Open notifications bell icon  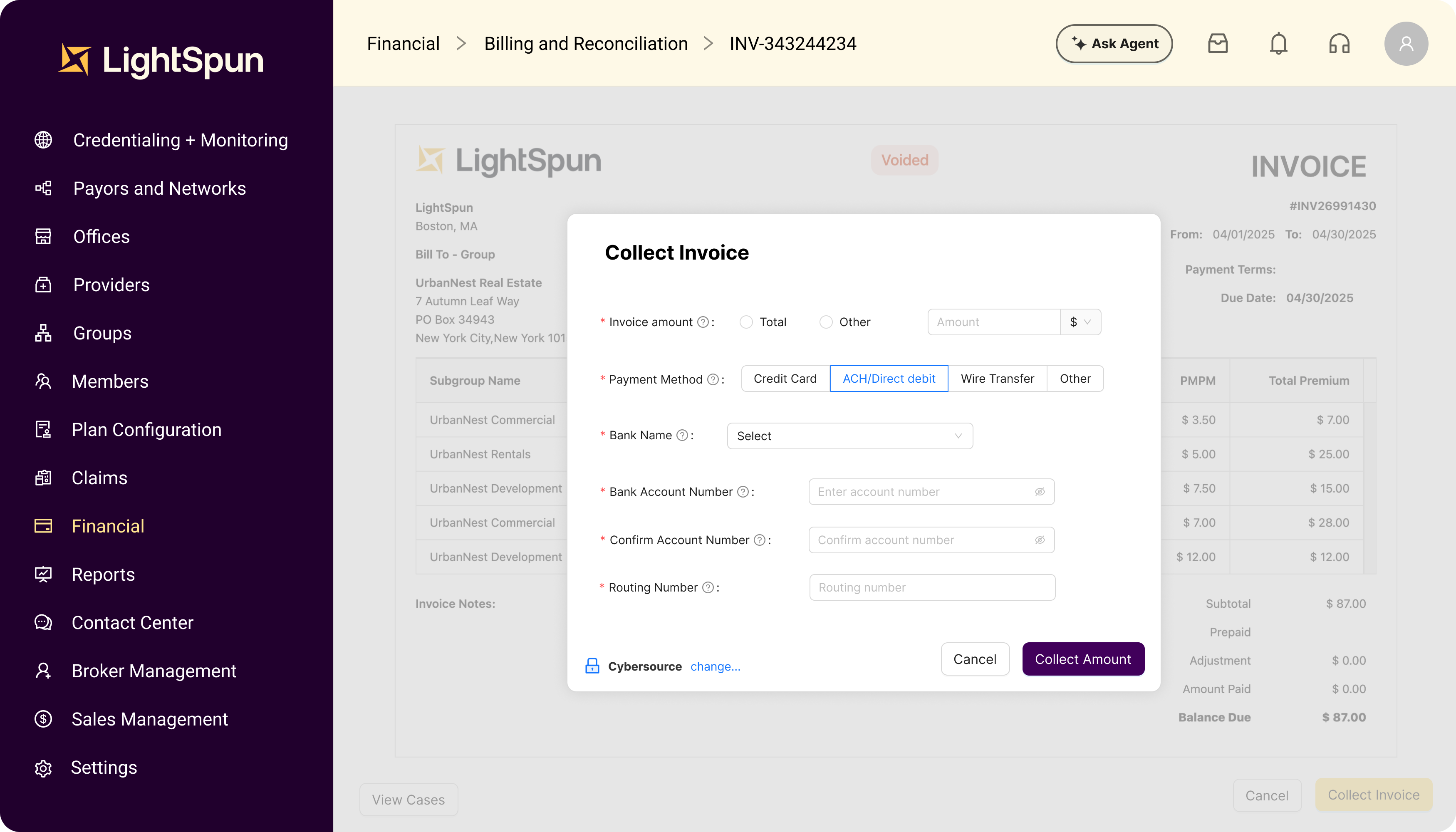[x=1278, y=43]
